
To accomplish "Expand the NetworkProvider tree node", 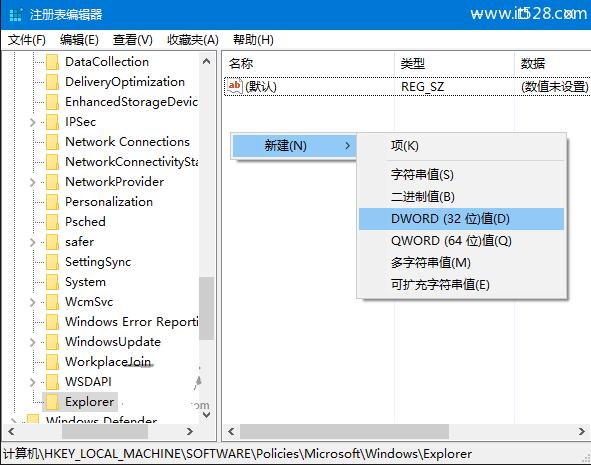I will pos(33,182).
